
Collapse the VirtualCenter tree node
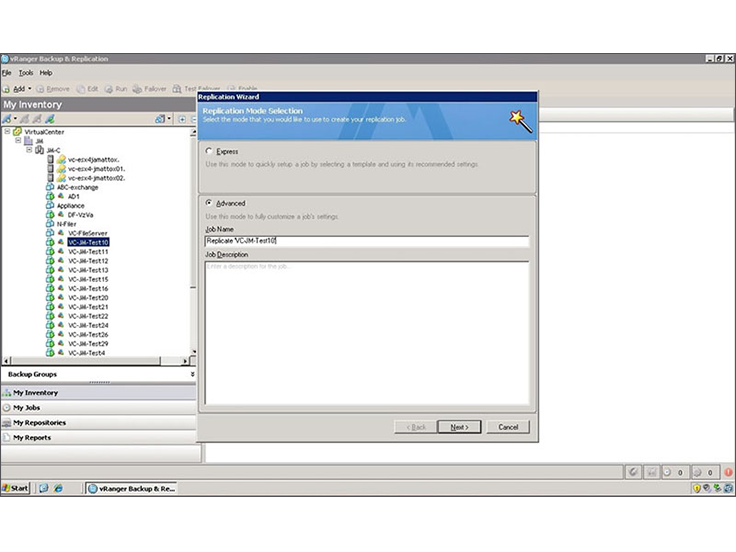click(x=7, y=131)
